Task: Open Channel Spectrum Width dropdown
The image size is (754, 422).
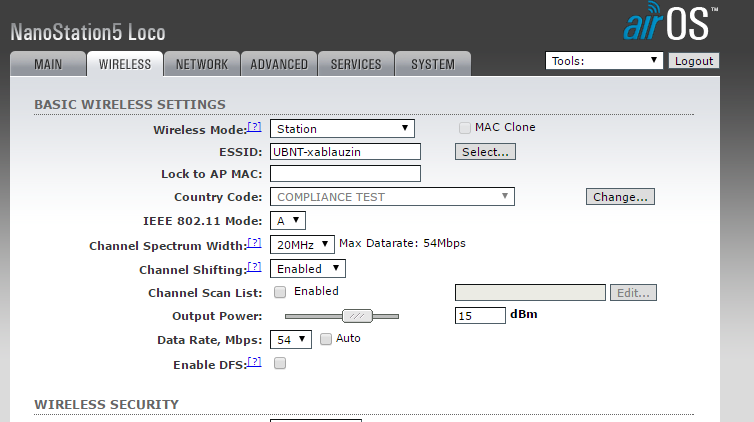Action: pyautogui.click(x=302, y=245)
